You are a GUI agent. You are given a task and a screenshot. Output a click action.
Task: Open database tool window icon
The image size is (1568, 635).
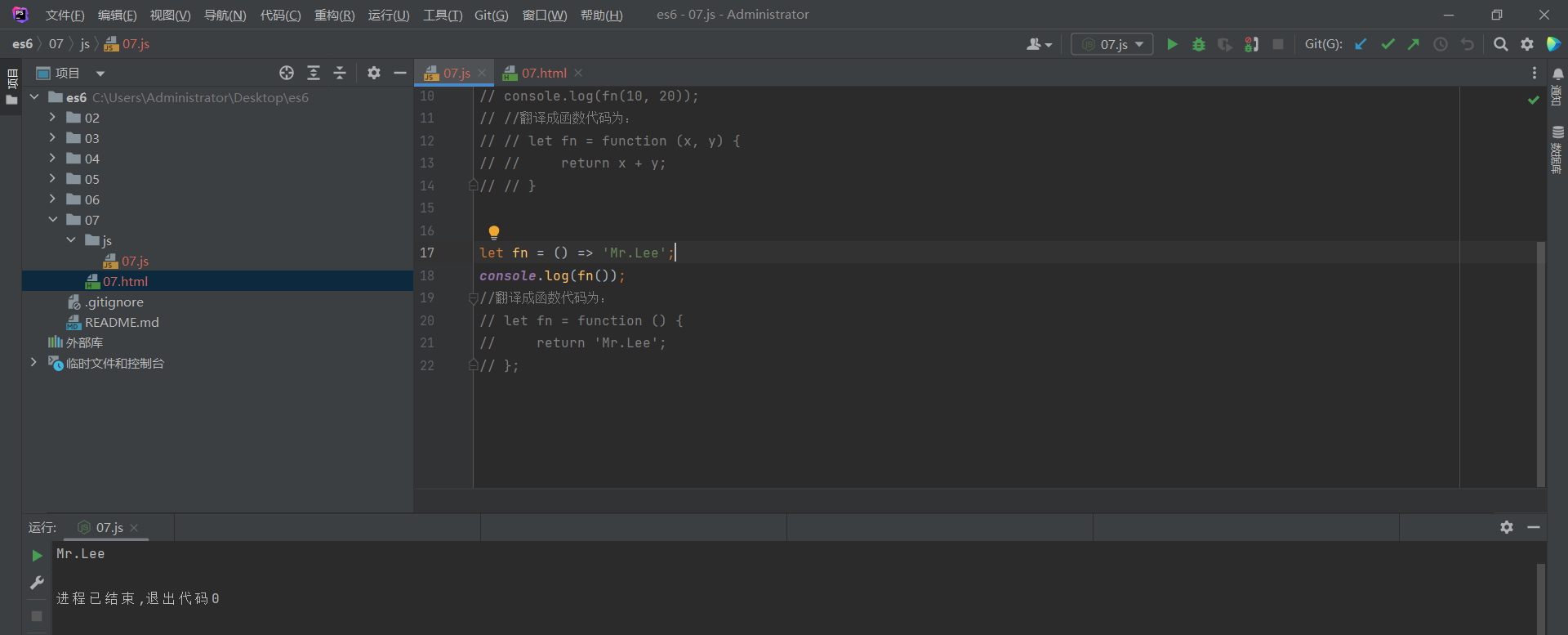coord(1558,132)
